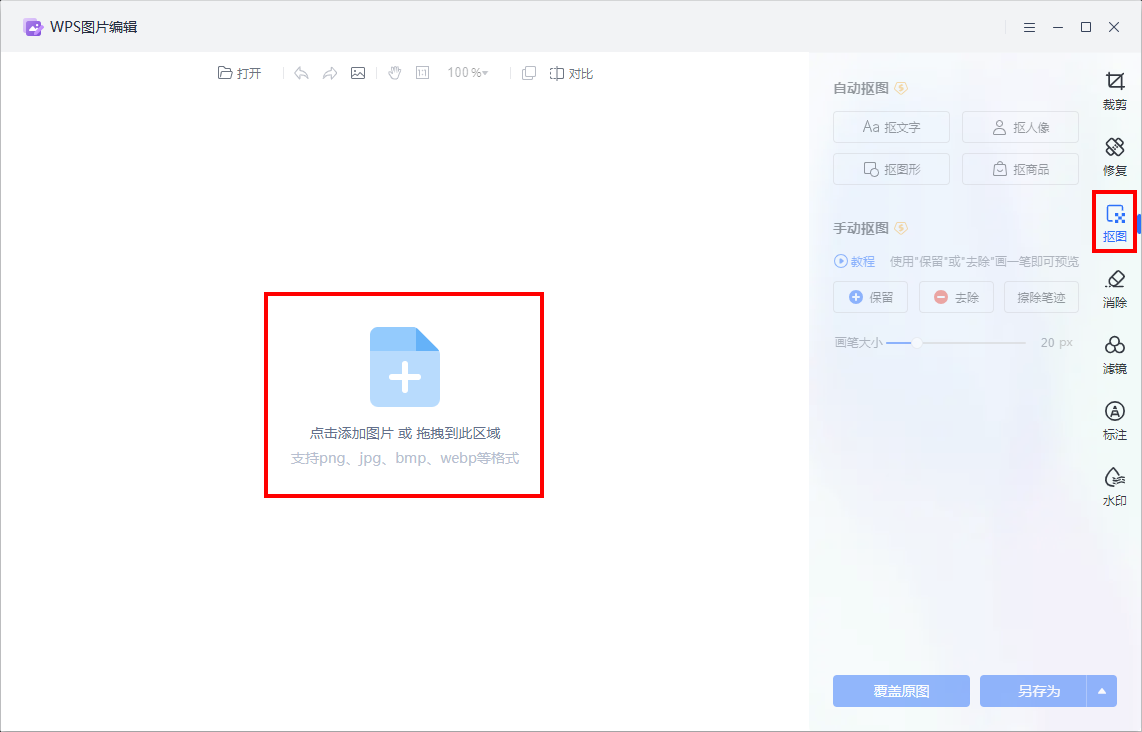This screenshot has height=732, width=1142.
Task: Click the 覆盖原图 overwrite original button
Action: (x=902, y=690)
